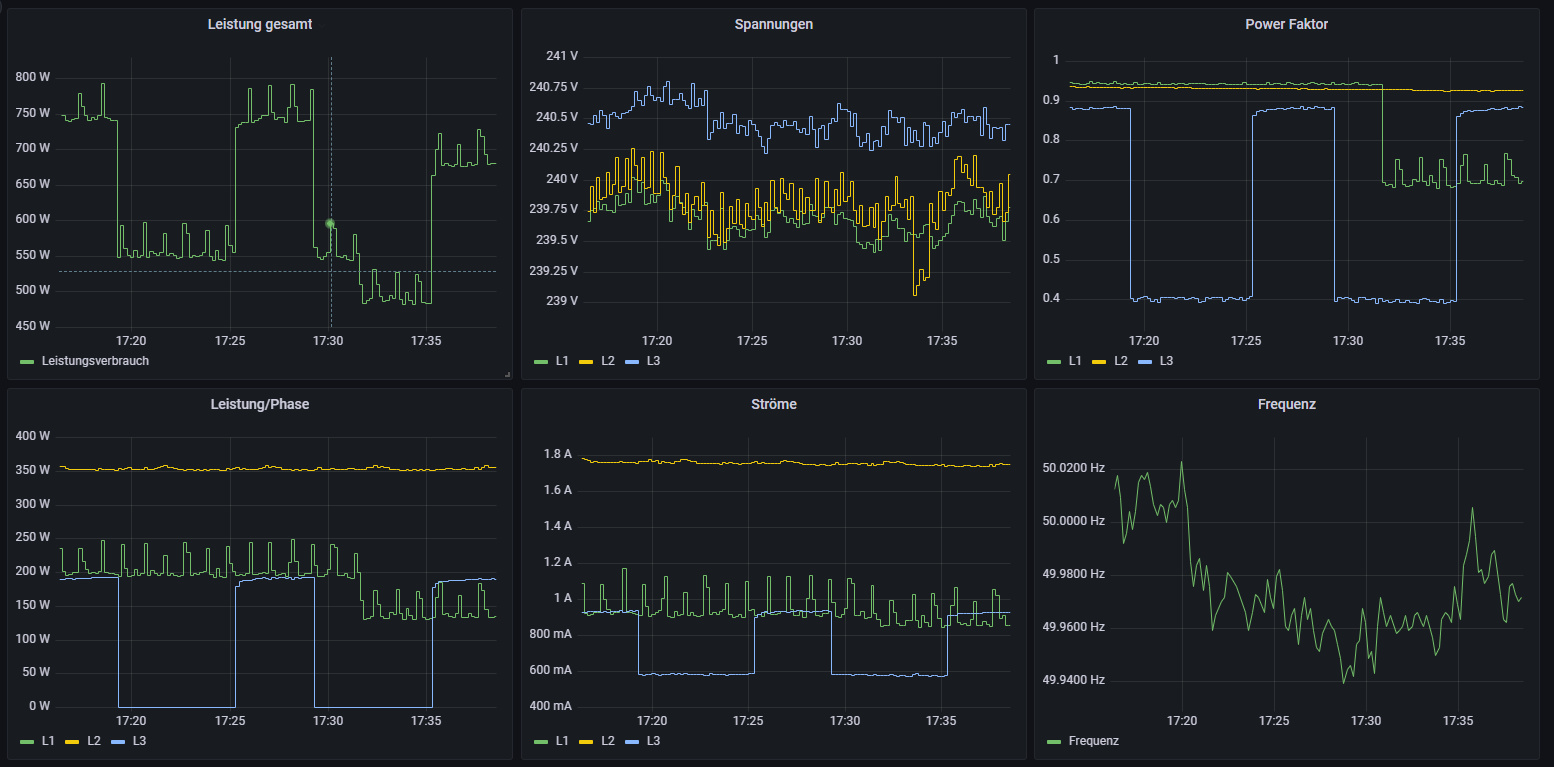Open the Spannungen panel title menu
This screenshot has width=1554, height=767.
773,24
